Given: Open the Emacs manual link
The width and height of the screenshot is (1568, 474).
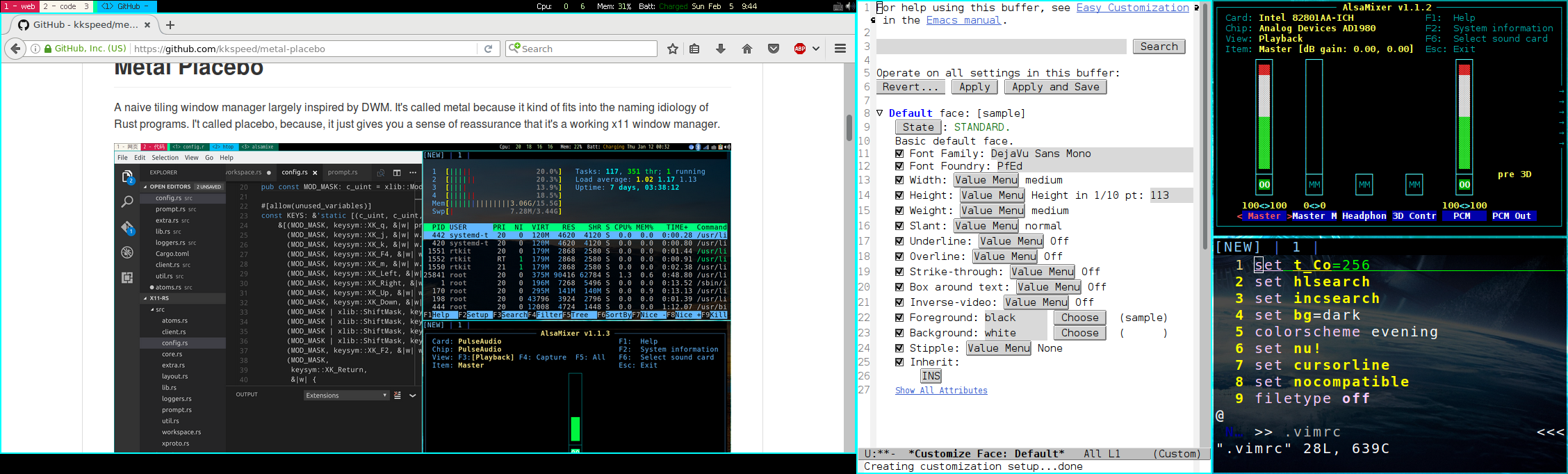Looking at the screenshot, I should pyautogui.click(x=963, y=20).
